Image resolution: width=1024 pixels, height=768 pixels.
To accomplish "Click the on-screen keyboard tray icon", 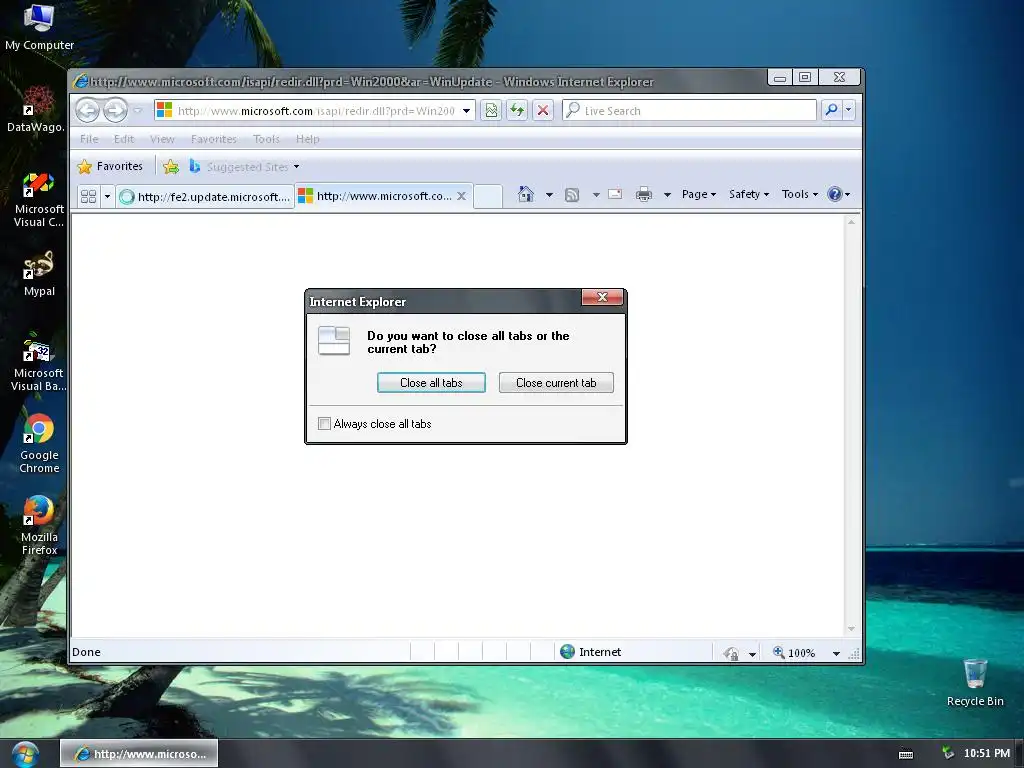I will click(x=906, y=754).
